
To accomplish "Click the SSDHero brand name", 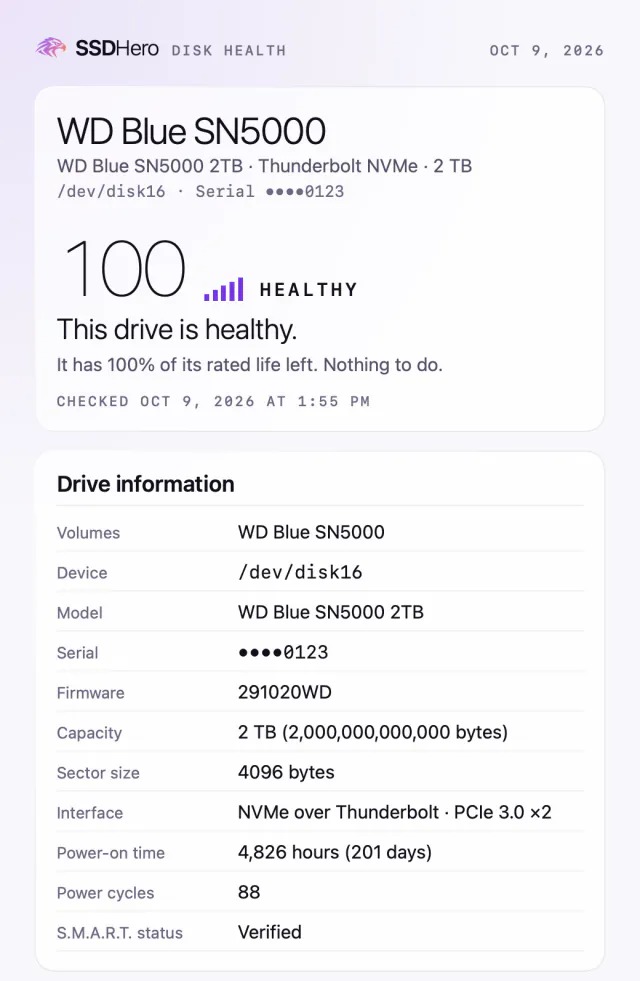I will point(117,48).
